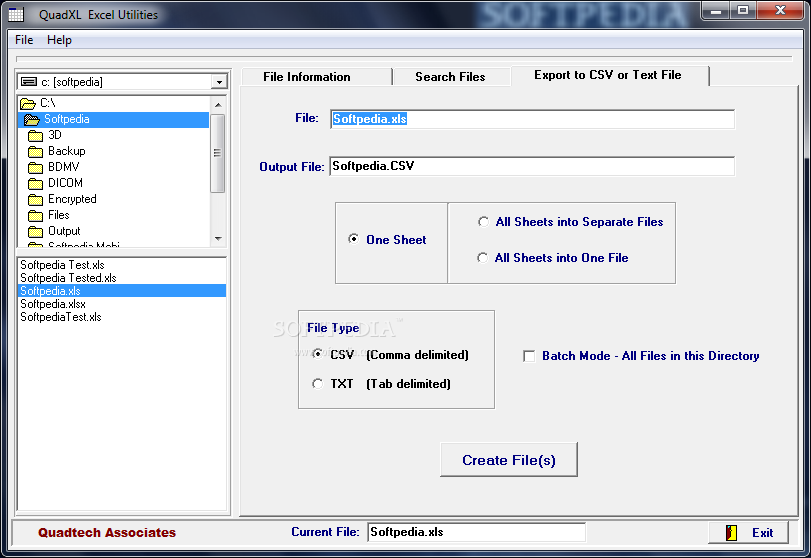Open the Help menu
Viewport: 811px width, 558px height.
pyautogui.click(x=59, y=40)
